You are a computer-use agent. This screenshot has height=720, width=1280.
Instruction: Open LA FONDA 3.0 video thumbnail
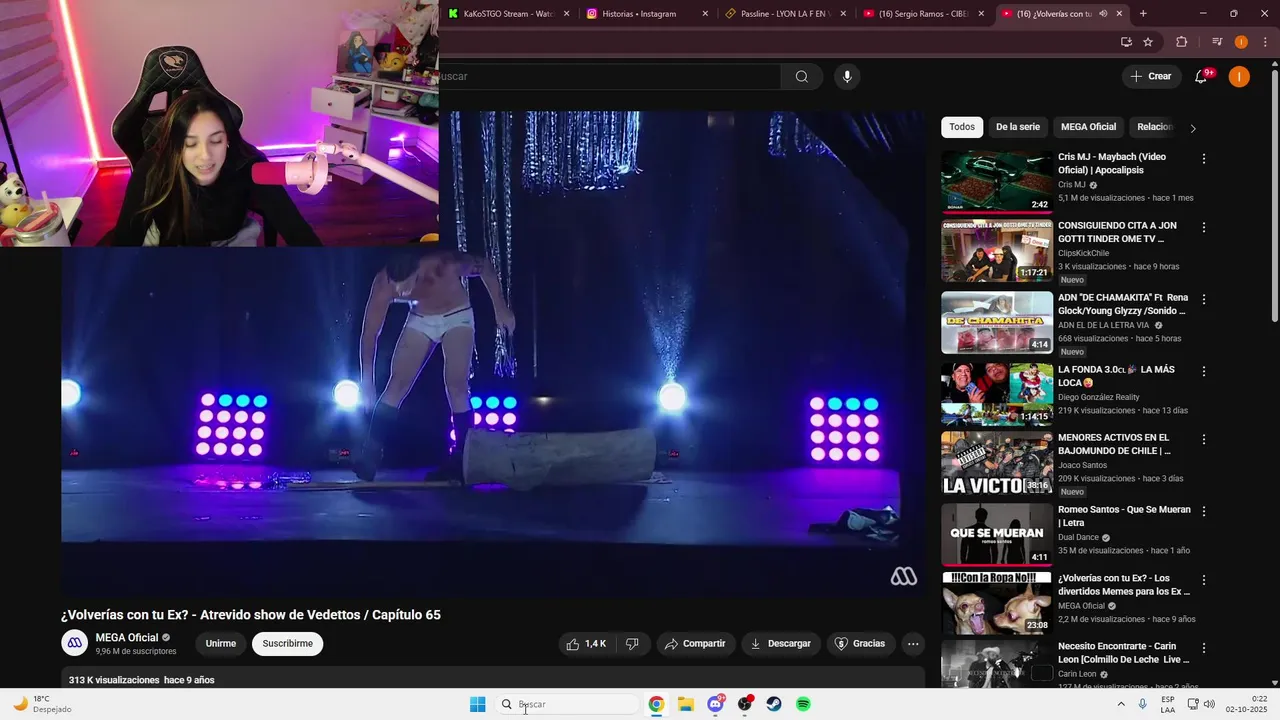tap(997, 394)
